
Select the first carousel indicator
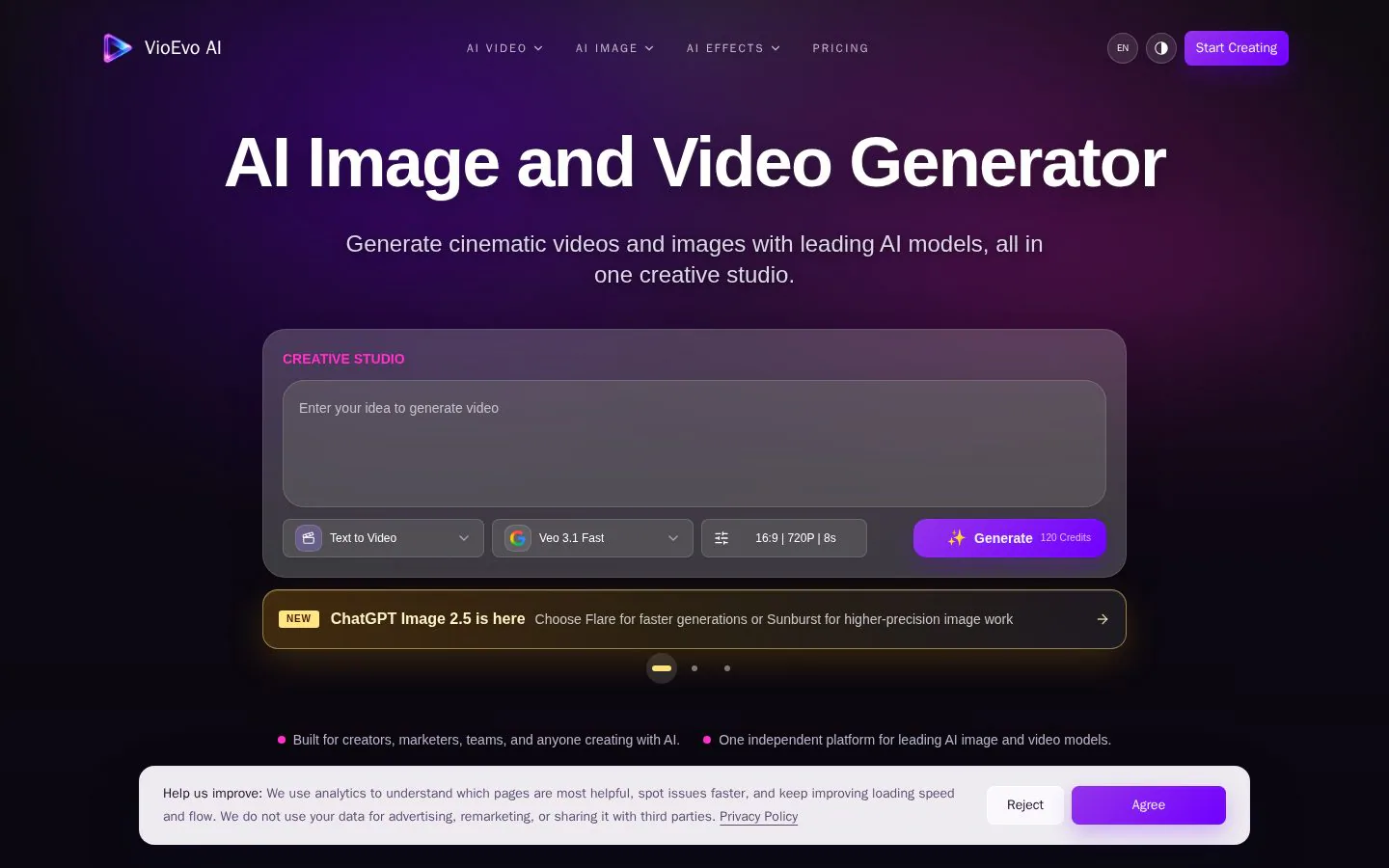pos(662,667)
